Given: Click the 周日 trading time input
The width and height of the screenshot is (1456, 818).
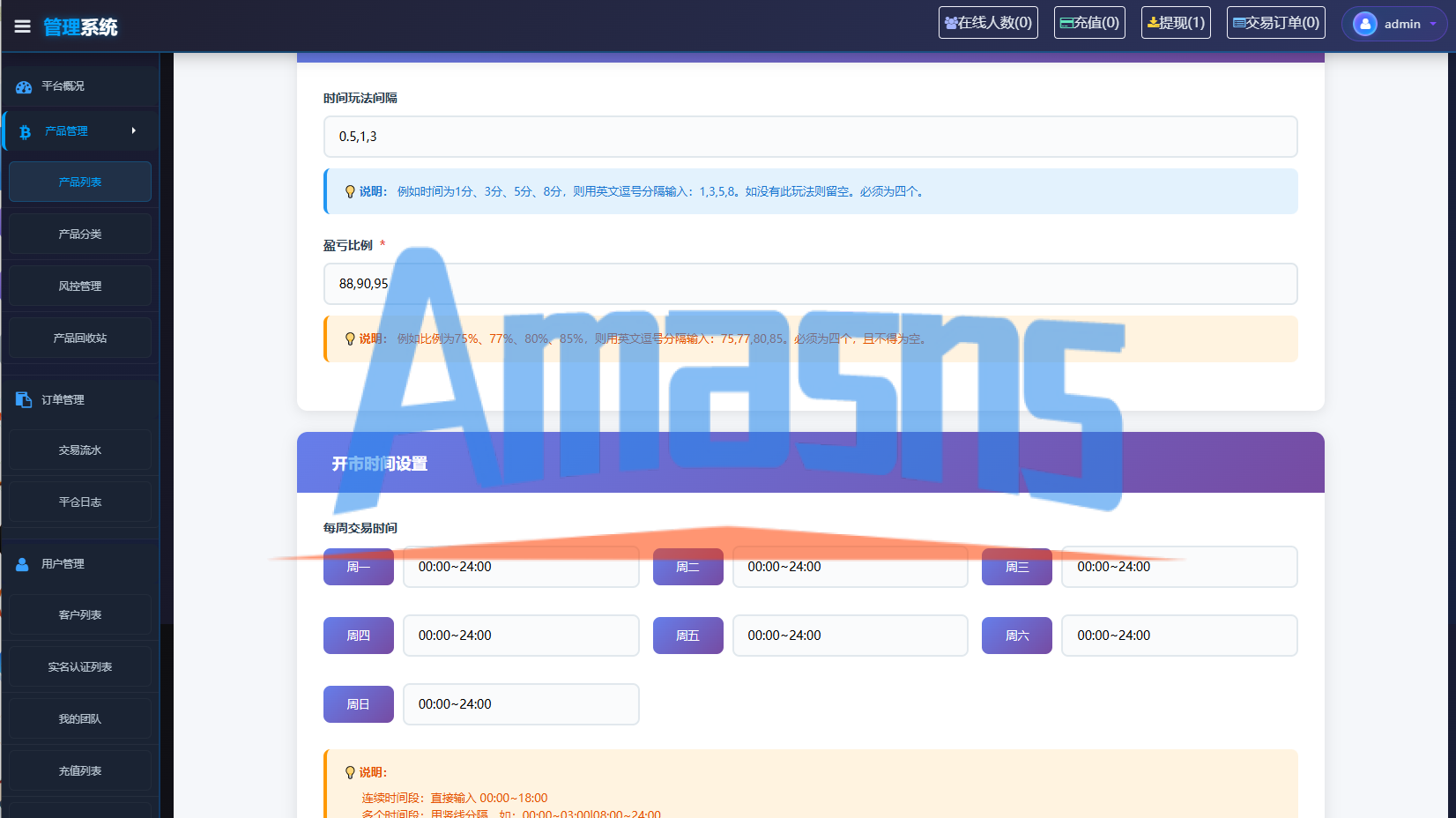Looking at the screenshot, I should pos(521,704).
